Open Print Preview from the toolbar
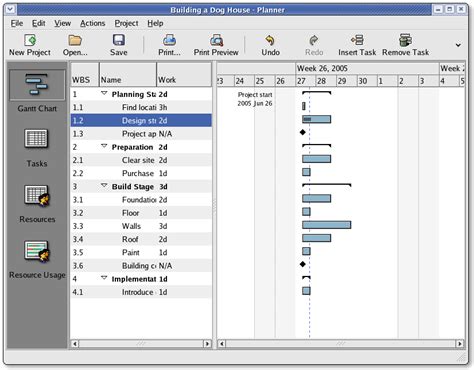This screenshot has width=474, height=370. coord(216,40)
